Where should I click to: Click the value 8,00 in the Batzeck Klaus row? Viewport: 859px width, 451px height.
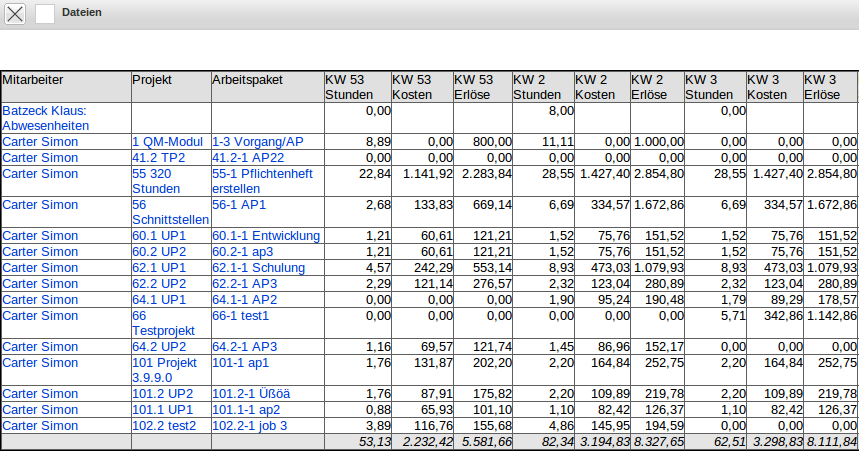[x=562, y=110]
